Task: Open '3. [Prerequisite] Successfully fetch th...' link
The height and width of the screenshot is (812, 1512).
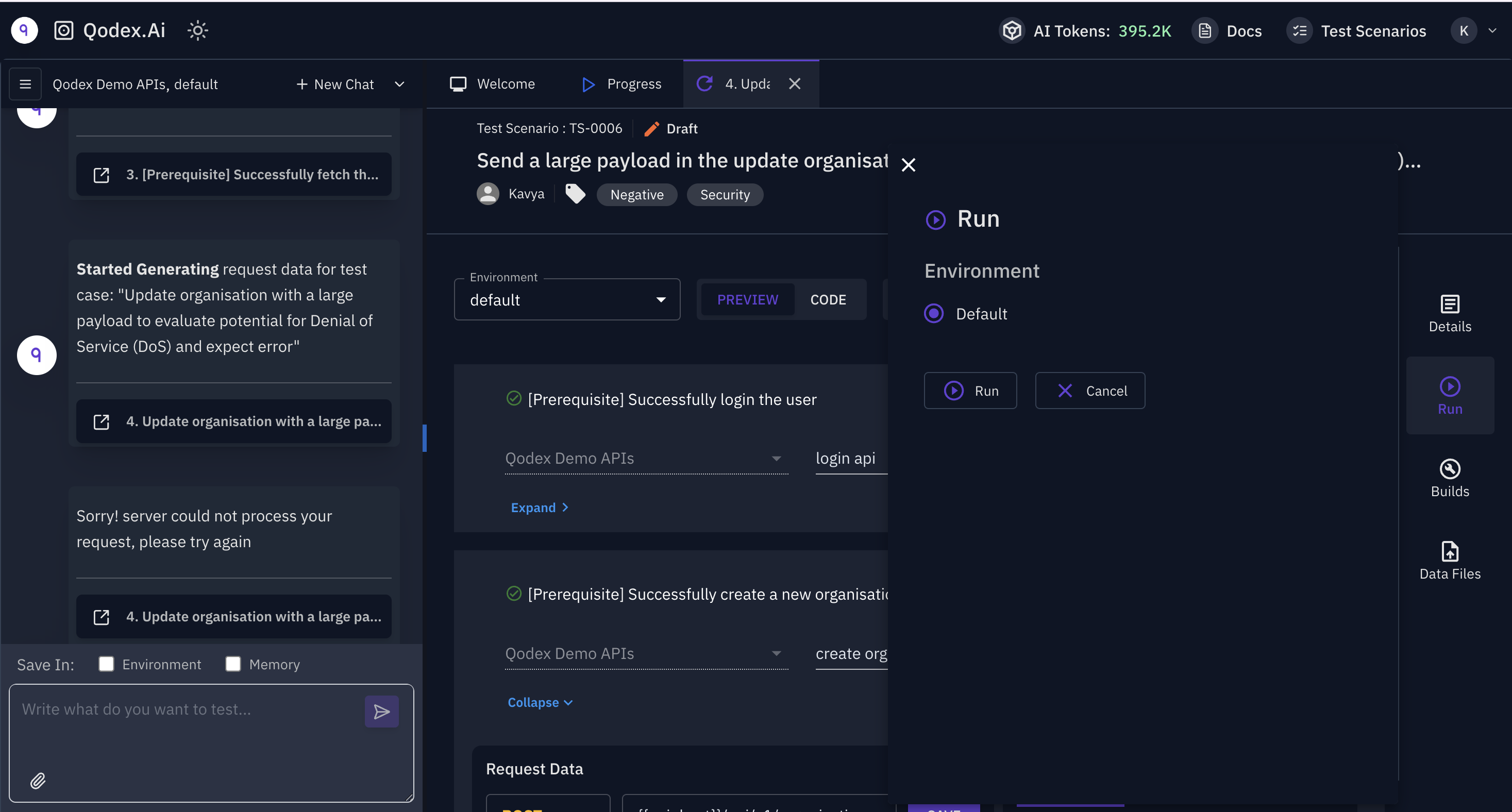Action: (x=233, y=174)
